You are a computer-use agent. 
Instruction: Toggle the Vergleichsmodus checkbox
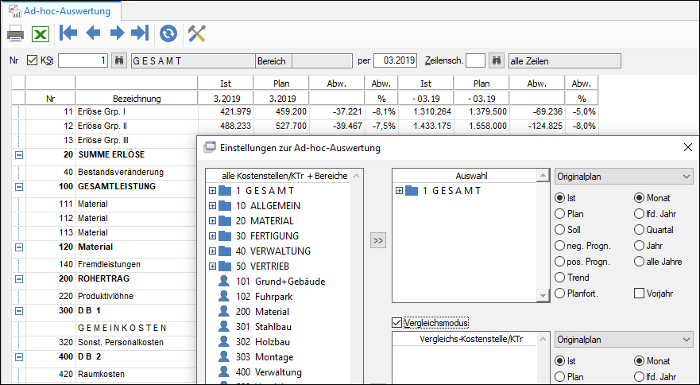point(396,322)
